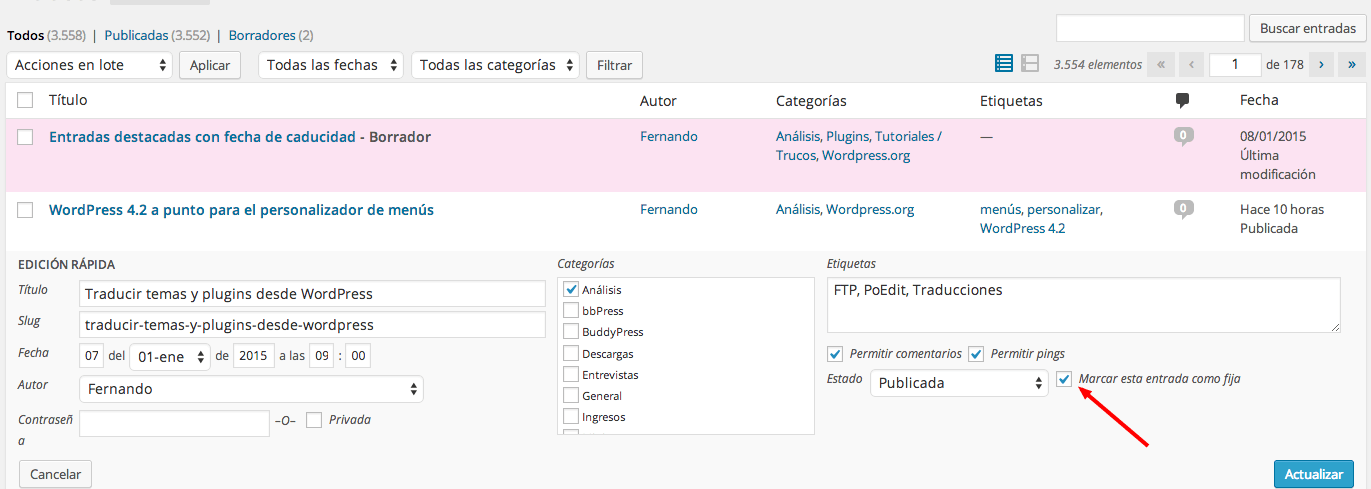
Task: Click comments bubble column header icon
Action: click(1183, 100)
